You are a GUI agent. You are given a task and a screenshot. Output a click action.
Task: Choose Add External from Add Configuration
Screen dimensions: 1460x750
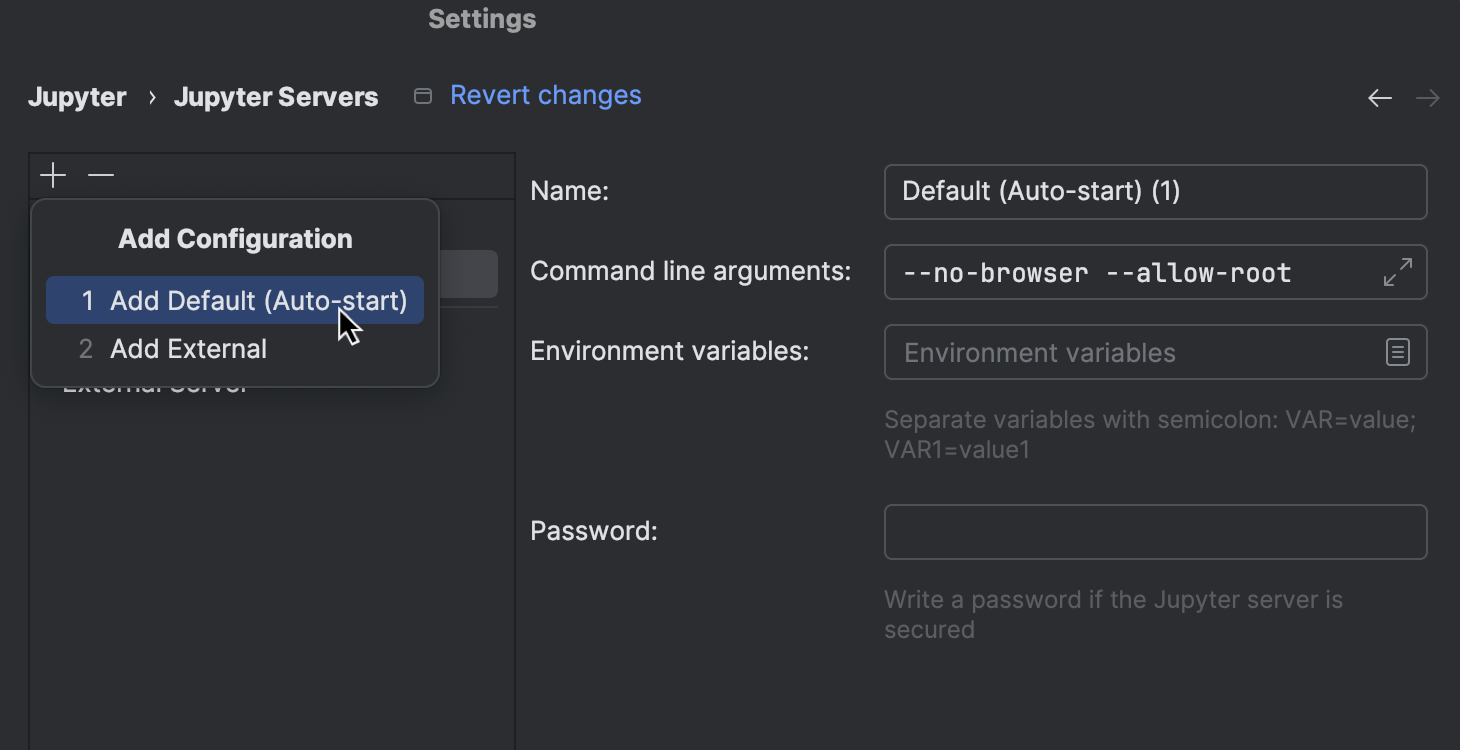[x=188, y=348]
